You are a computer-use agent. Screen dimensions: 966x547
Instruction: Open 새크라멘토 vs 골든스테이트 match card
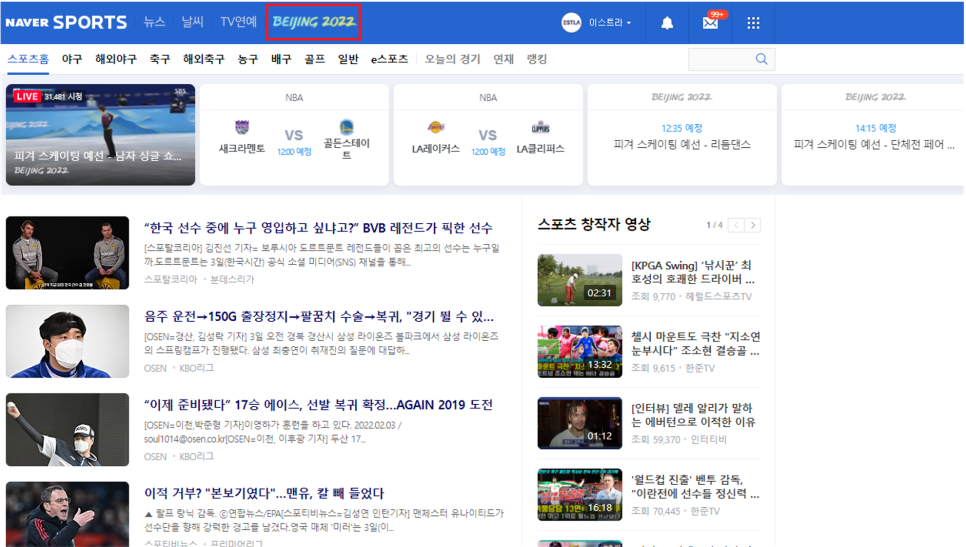tap(294, 135)
